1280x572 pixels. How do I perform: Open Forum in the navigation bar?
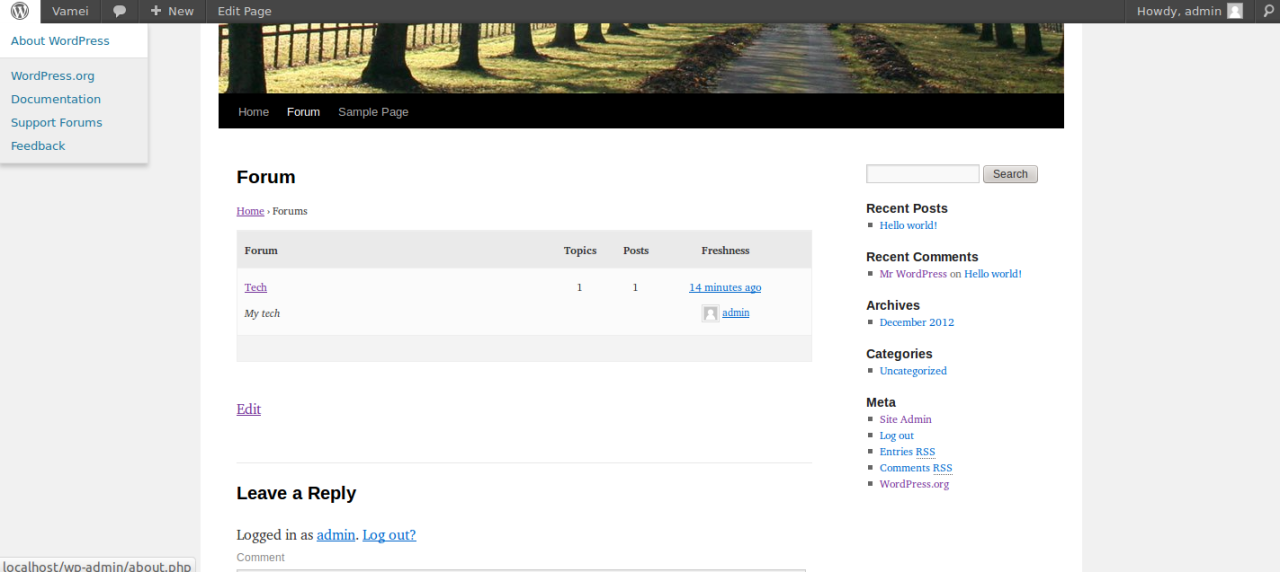[303, 112]
